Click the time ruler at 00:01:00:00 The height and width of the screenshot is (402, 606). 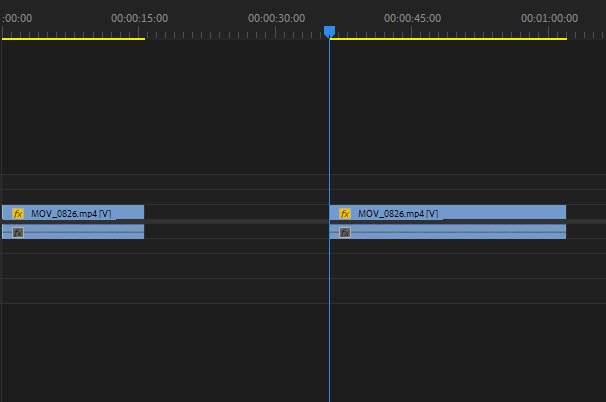549,18
